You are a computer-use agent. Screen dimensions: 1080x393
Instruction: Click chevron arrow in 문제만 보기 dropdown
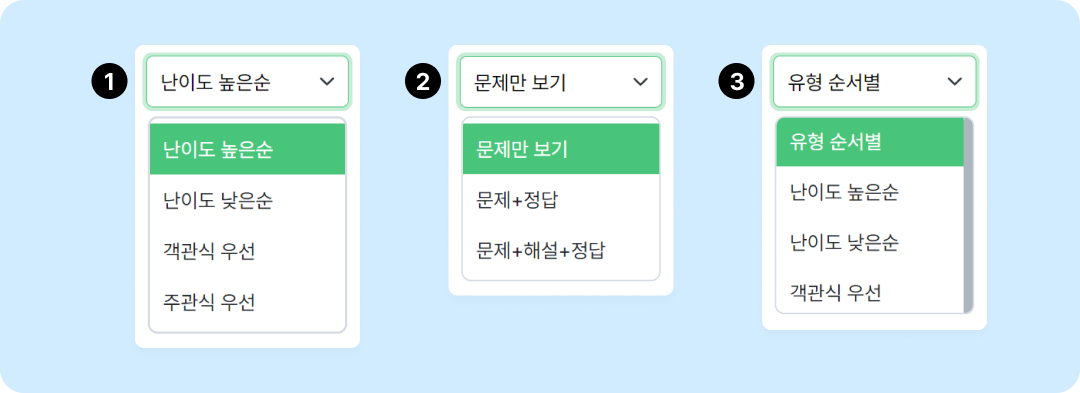coord(641,82)
